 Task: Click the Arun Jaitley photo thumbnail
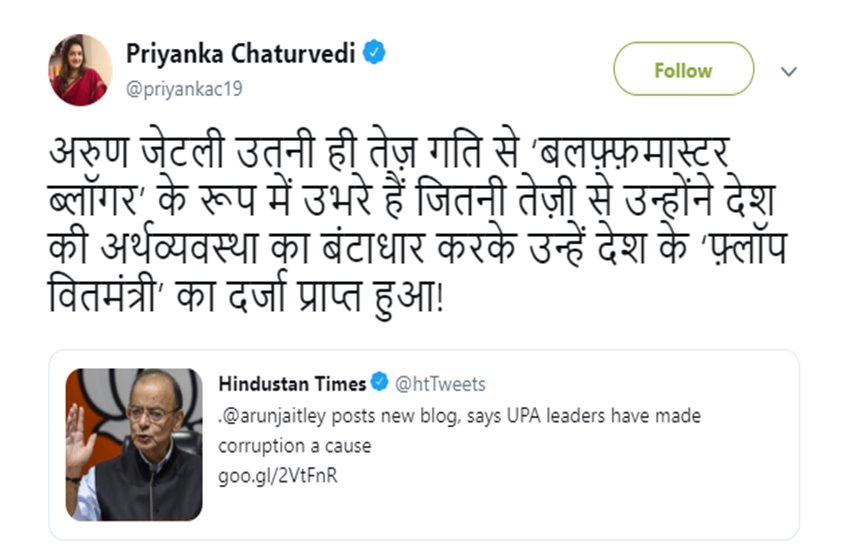pyautogui.click(x=135, y=444)
